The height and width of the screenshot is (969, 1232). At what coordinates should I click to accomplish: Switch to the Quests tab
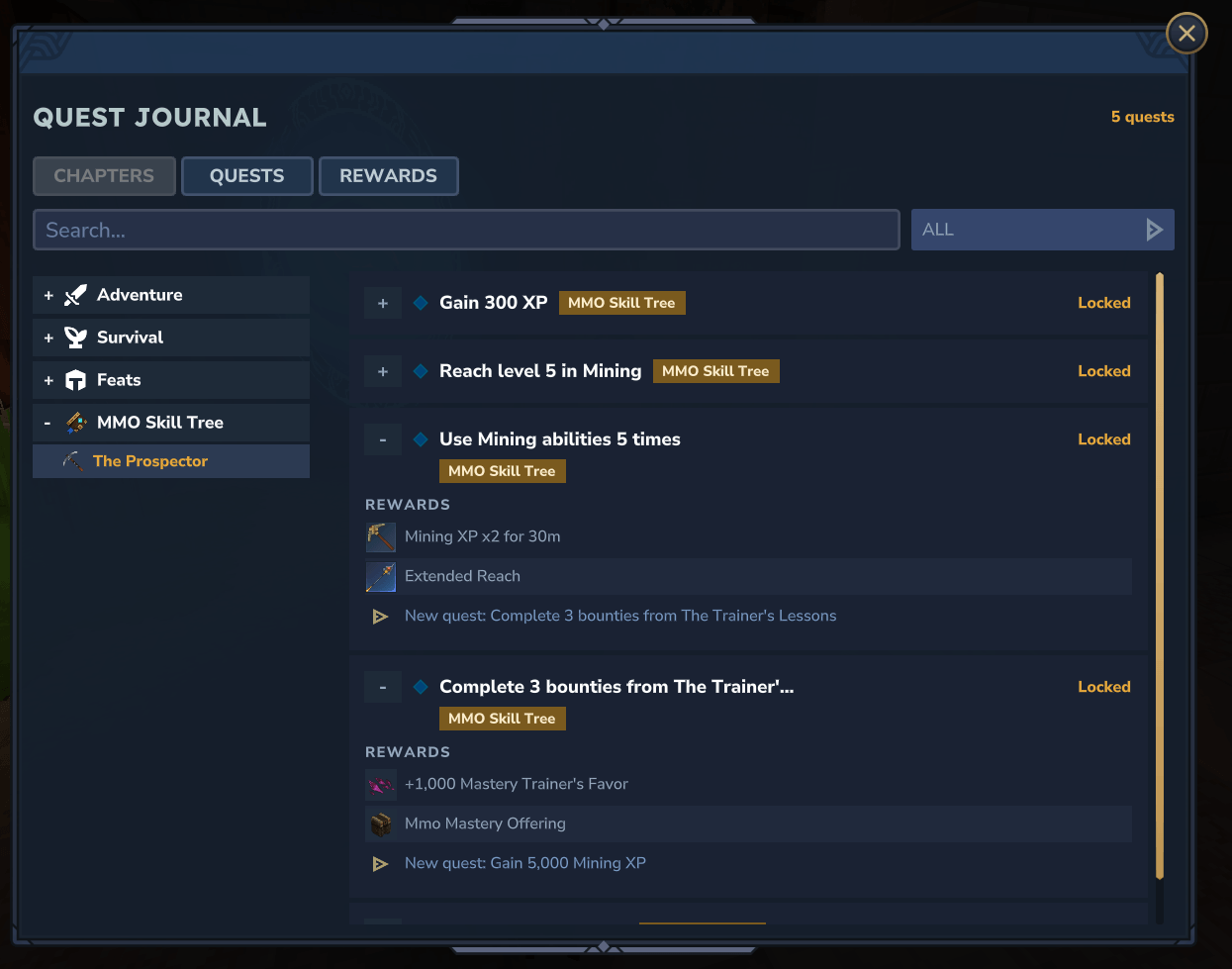pyautogui.click(x=247, y=176)
